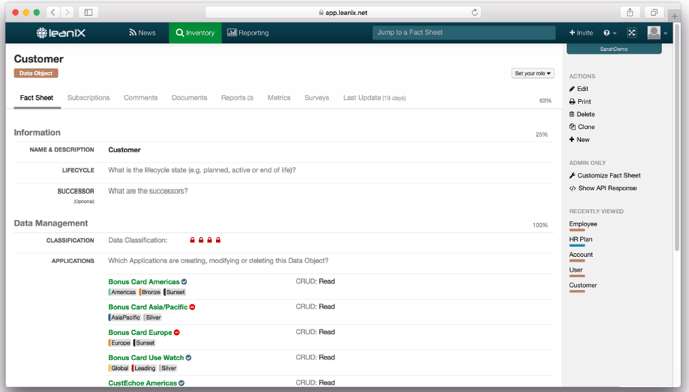Image resolution: width=689 pixels, height=392 pixels.
Task: Reload the page in Safari
Action: (475, 12)
